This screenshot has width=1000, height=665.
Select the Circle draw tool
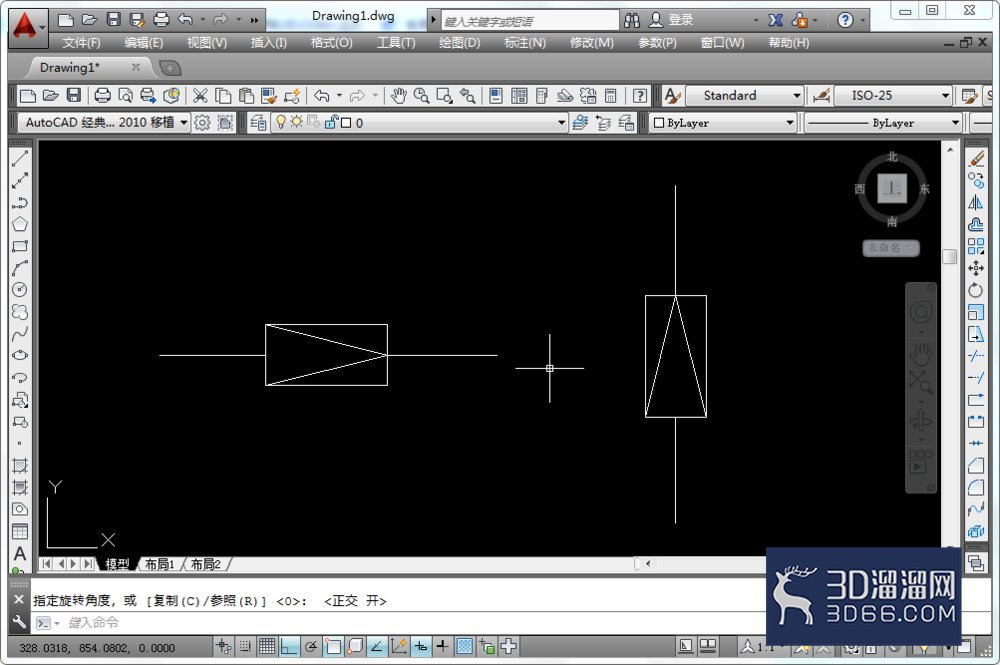point(20,289)
